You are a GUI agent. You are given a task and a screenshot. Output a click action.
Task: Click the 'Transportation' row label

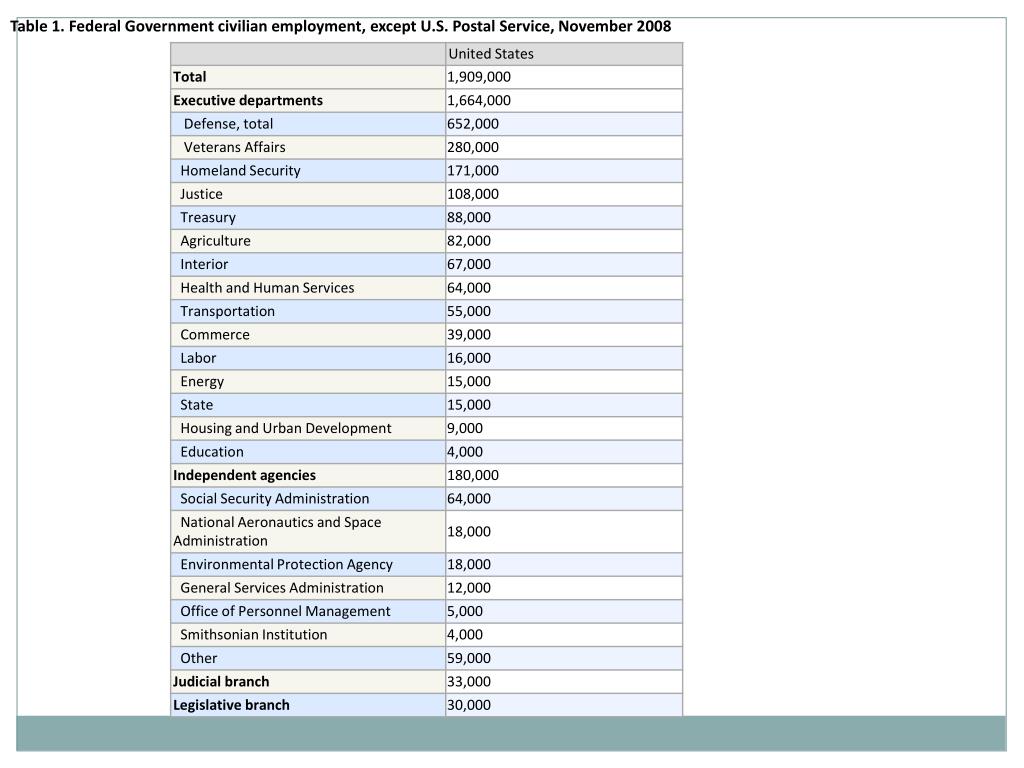point(227,312)
